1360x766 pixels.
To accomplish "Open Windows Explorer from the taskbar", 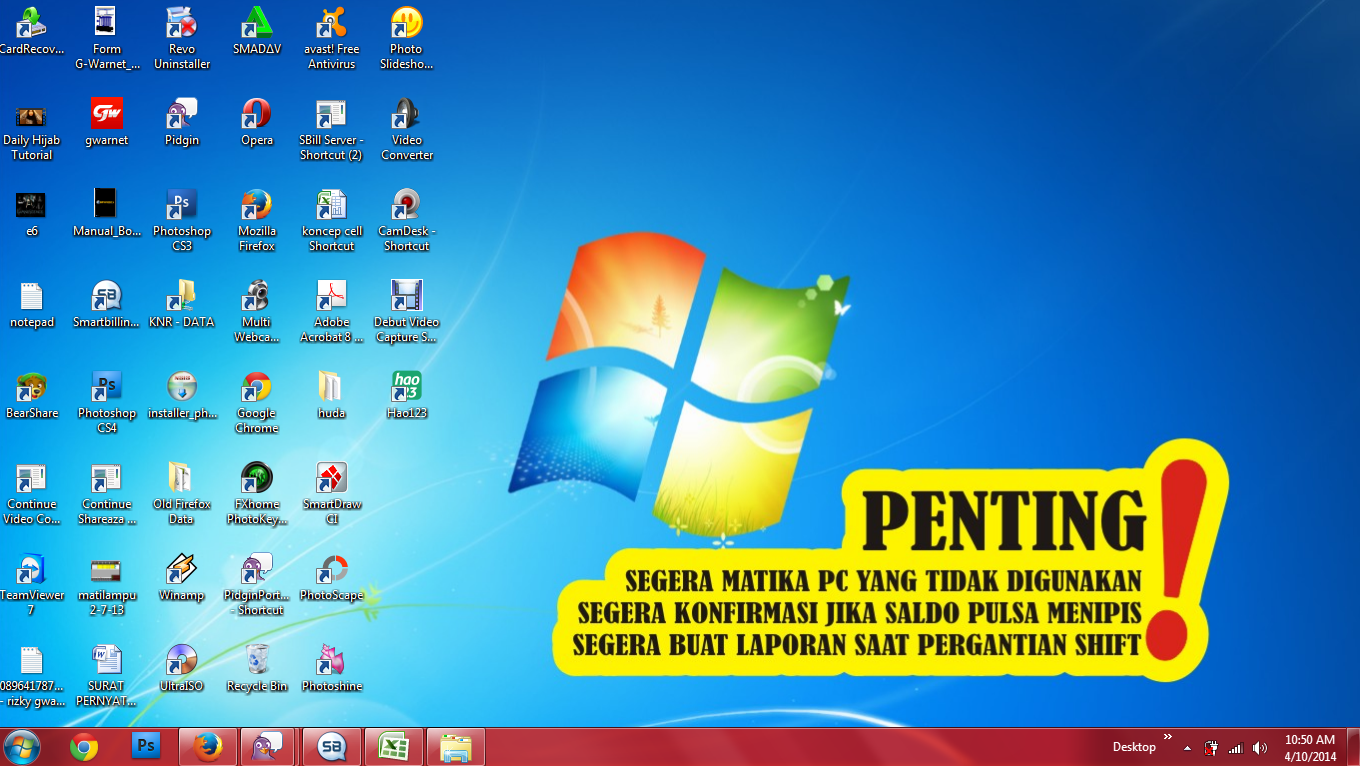I will click(x=456, y=747).
